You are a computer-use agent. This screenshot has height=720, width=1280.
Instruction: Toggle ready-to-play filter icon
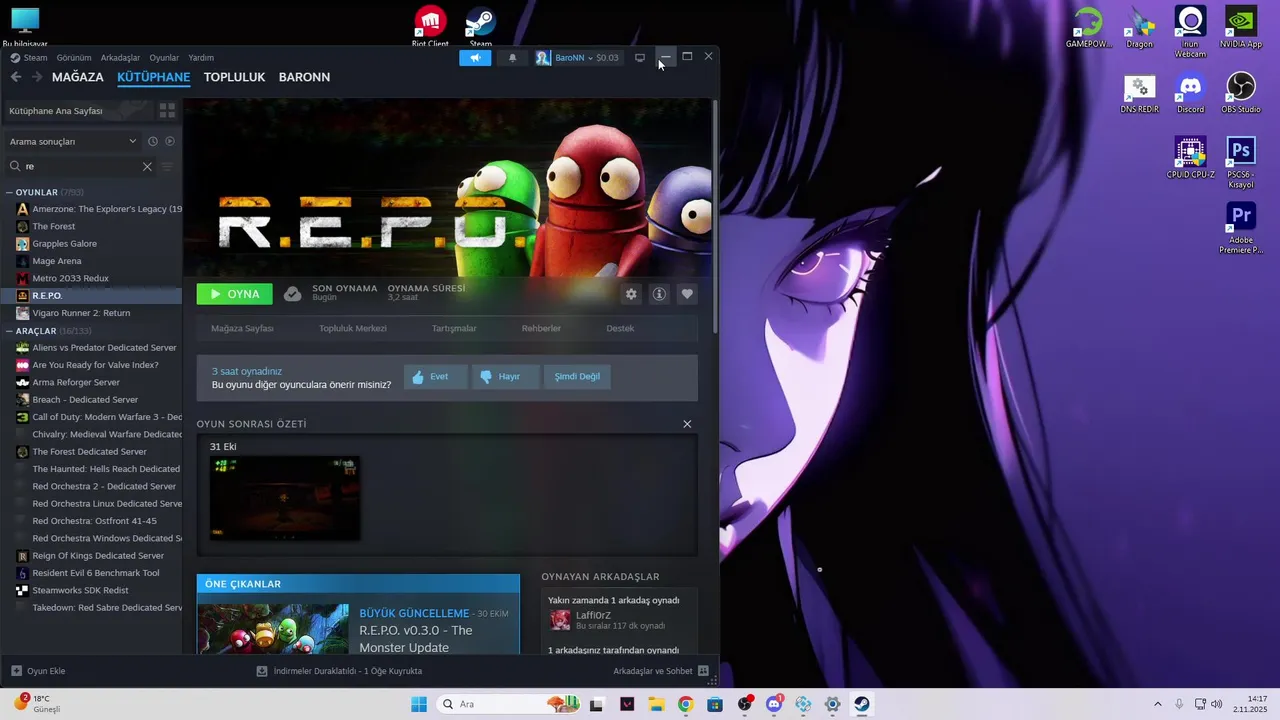[170, 141]
